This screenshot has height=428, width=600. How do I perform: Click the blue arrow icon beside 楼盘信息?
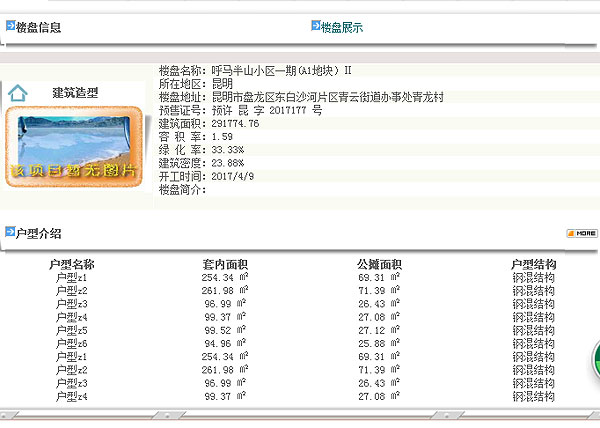click(x=10, y=26)
